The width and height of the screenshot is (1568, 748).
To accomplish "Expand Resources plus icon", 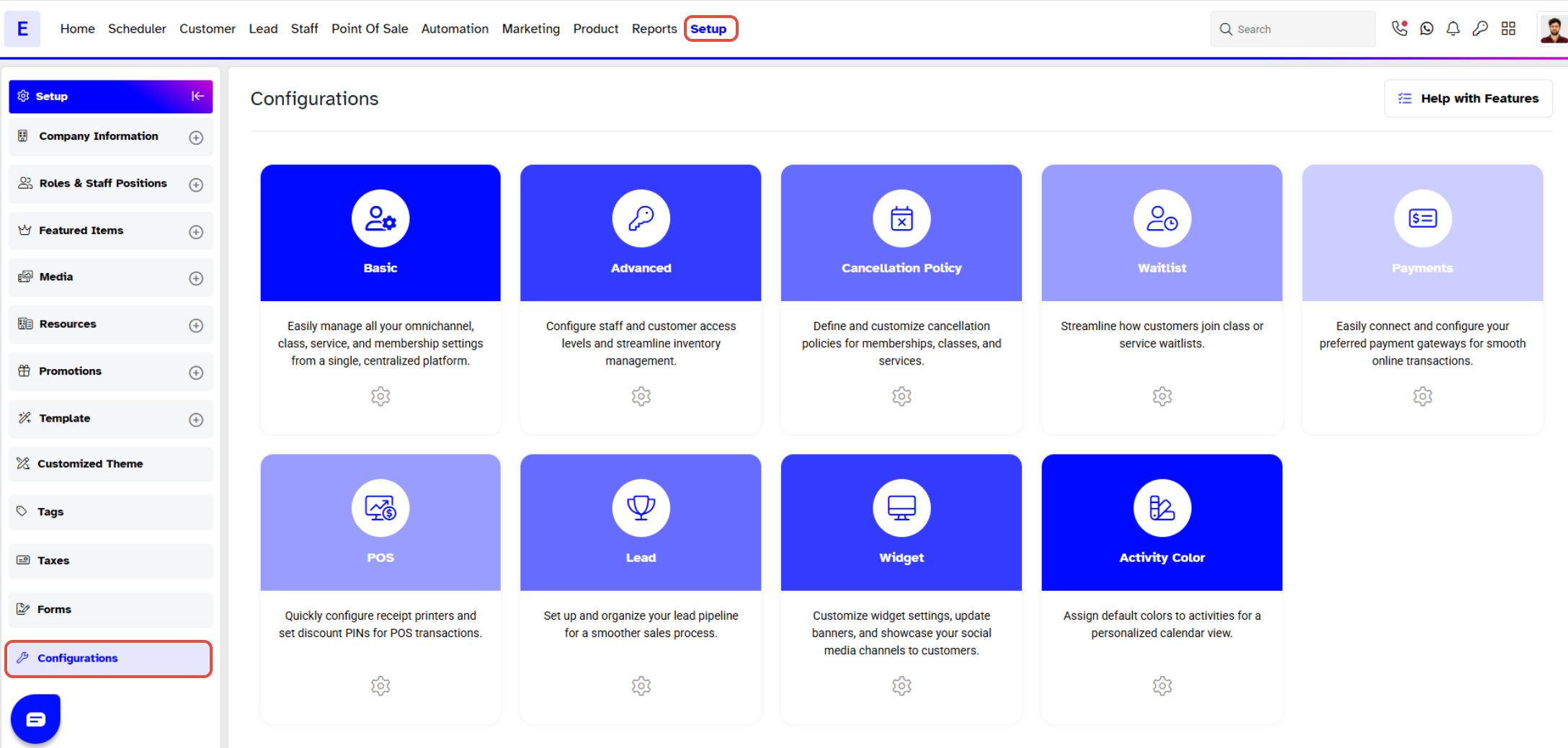I will (x=196, y=326).
